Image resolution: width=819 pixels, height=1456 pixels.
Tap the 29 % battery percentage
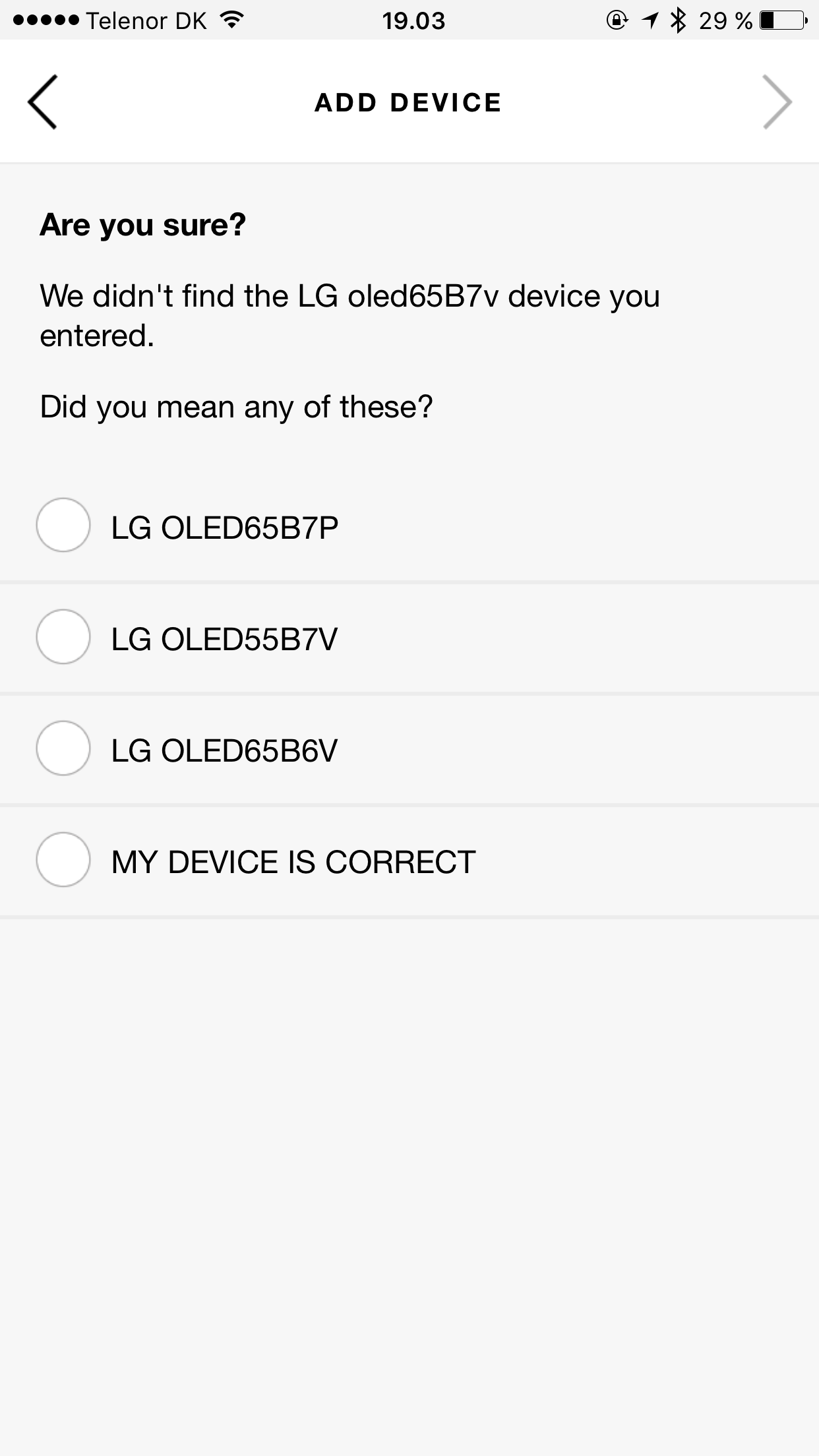coord(725,20)
